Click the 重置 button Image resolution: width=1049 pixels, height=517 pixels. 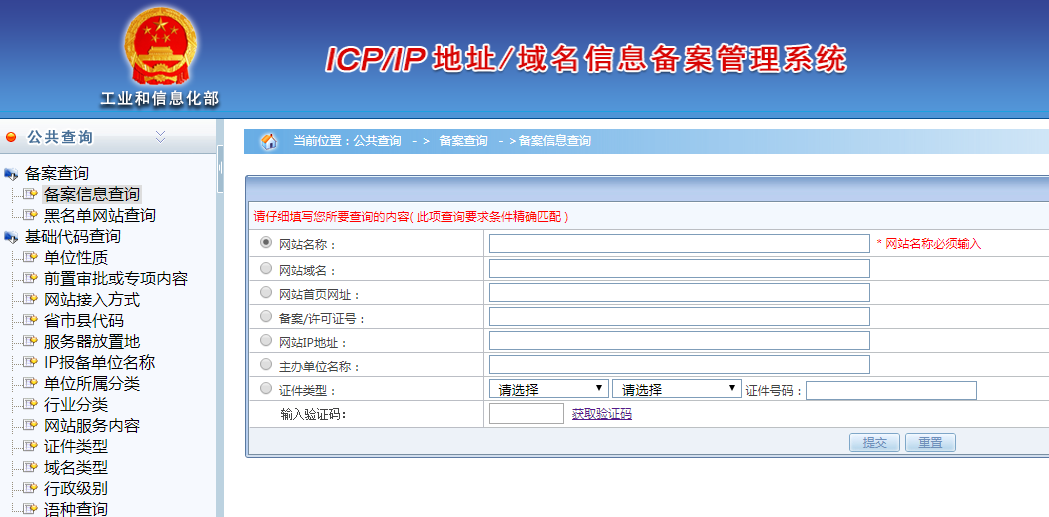click(930, 443)
